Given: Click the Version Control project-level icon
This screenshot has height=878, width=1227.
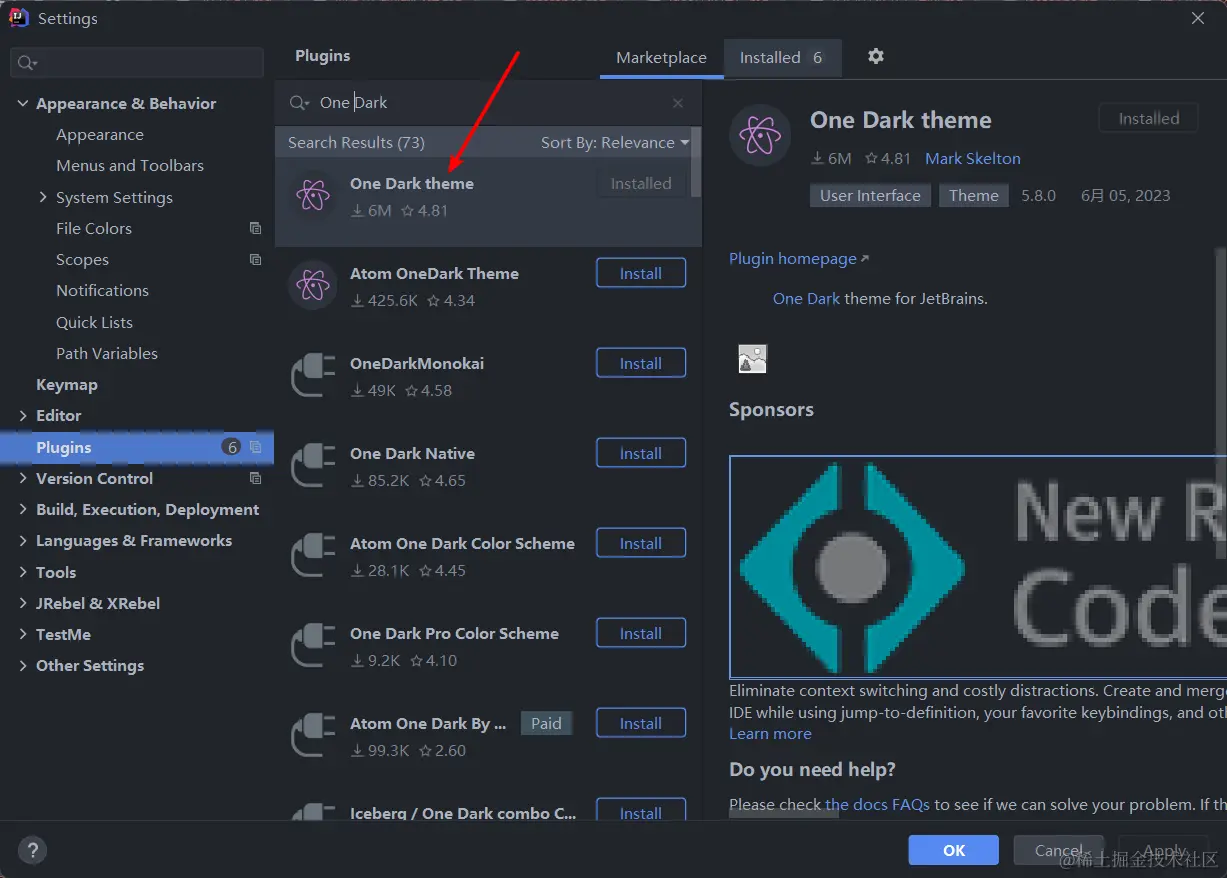Looking at the screenshot, I should pos(255,478).
